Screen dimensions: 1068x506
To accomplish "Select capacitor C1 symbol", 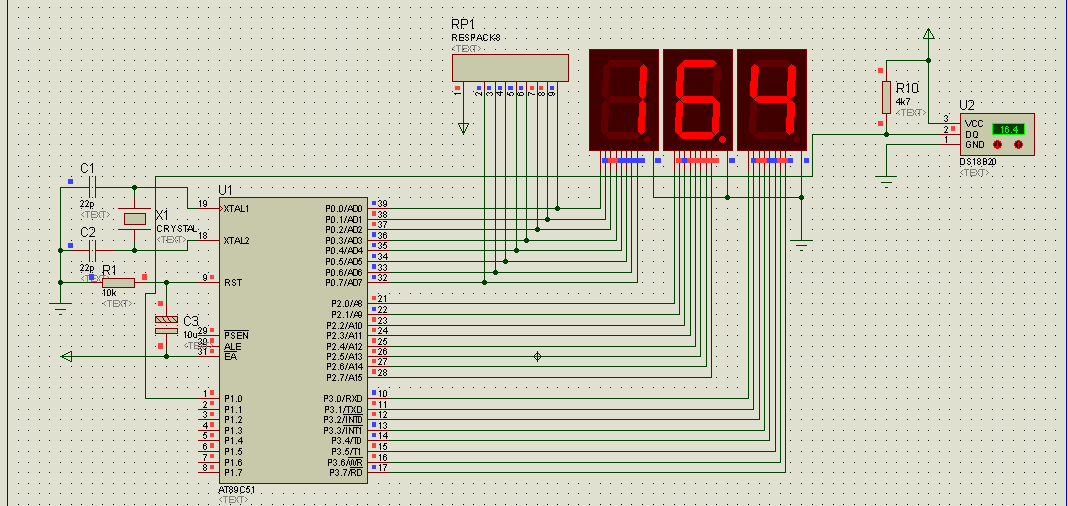I will pyautogui.click(x=93, y=187).
